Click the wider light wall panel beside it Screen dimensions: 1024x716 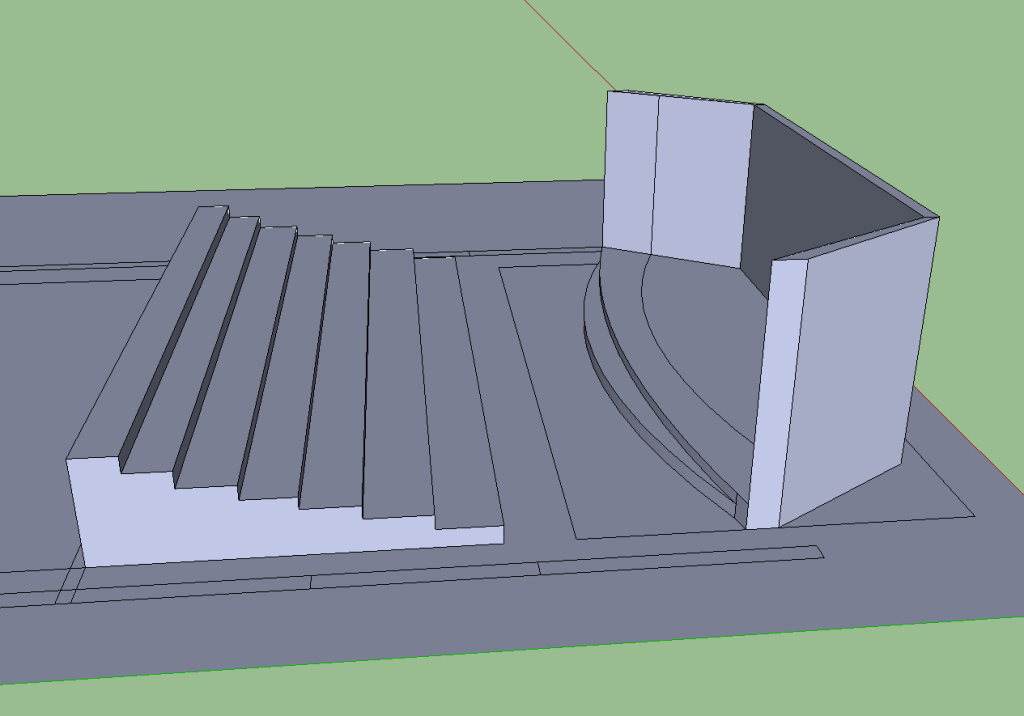[702, 180]
